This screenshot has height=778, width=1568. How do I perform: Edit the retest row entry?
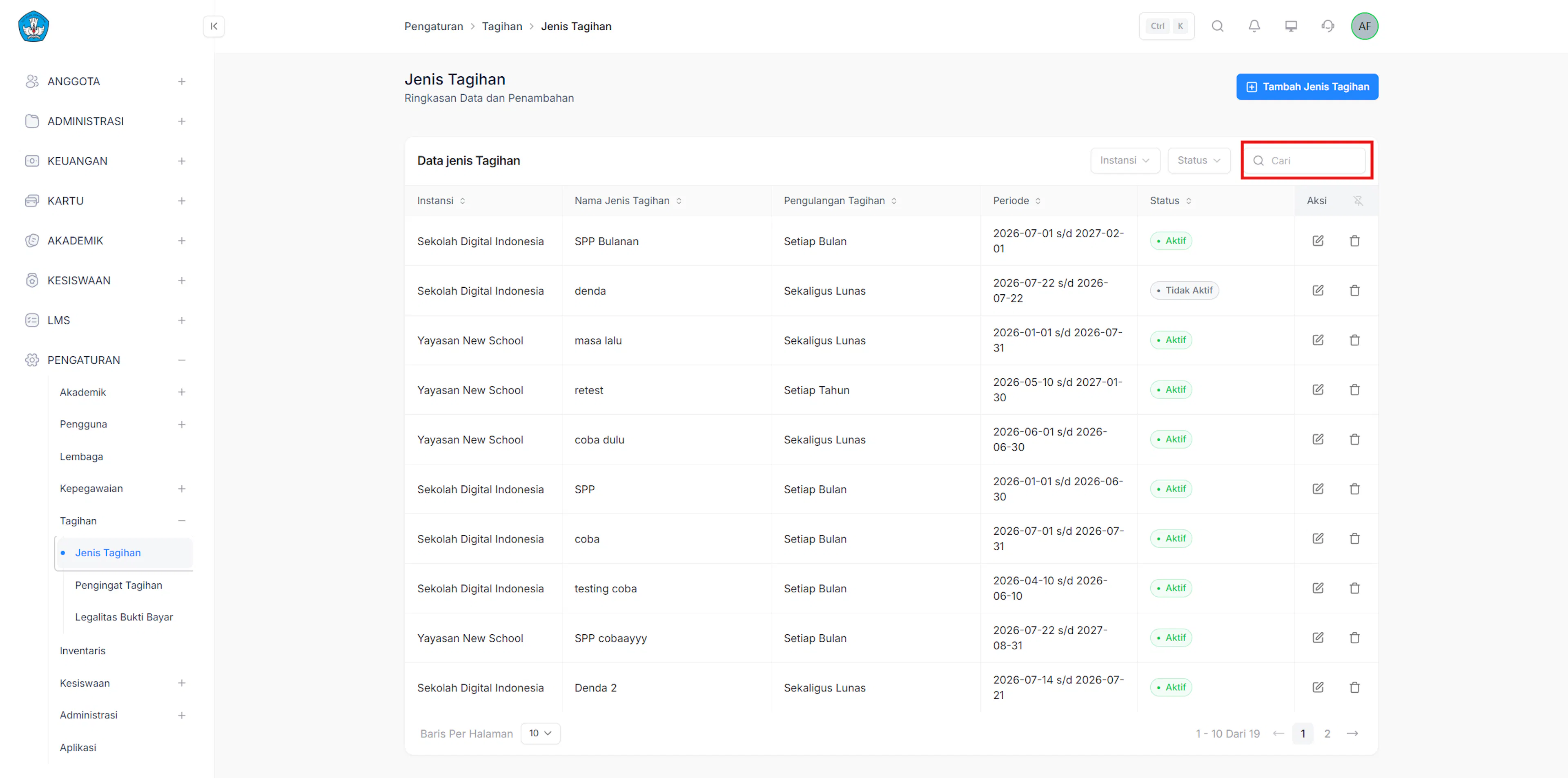coord(1318,390)
